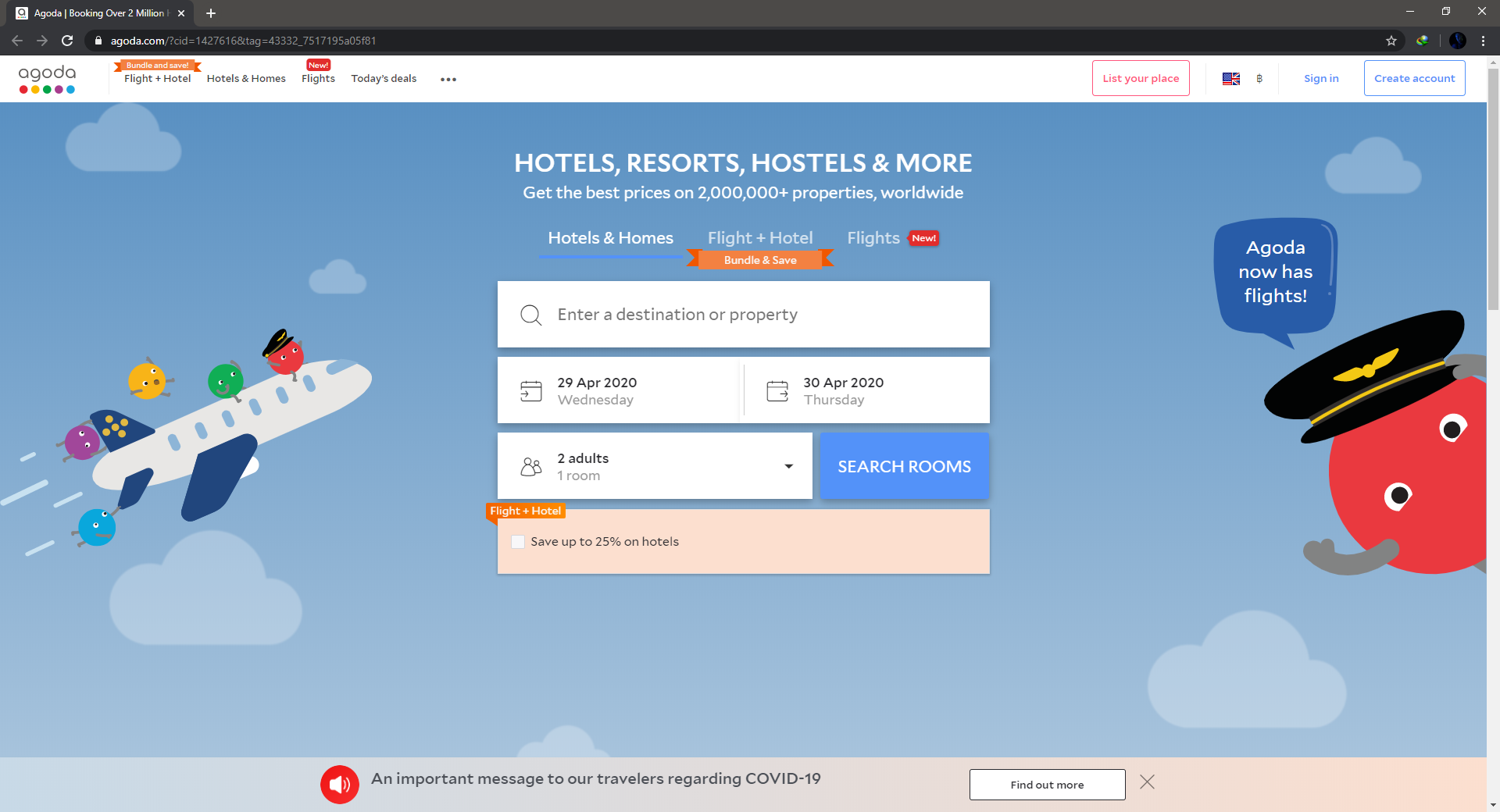This screenshot has height=812, width=1500.
Task: View site security lock info
Action: point(98,41)
